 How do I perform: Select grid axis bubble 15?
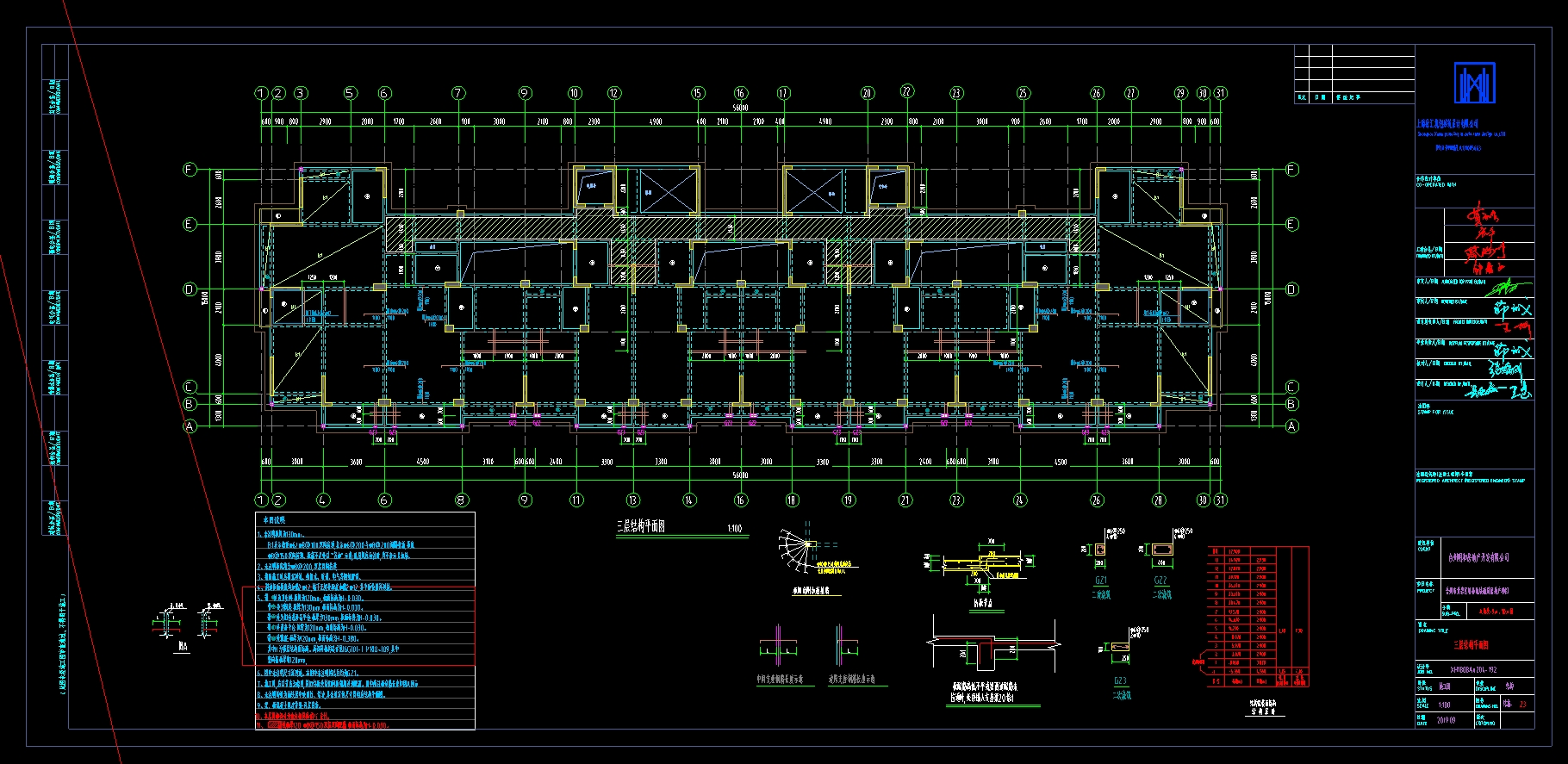698,93
